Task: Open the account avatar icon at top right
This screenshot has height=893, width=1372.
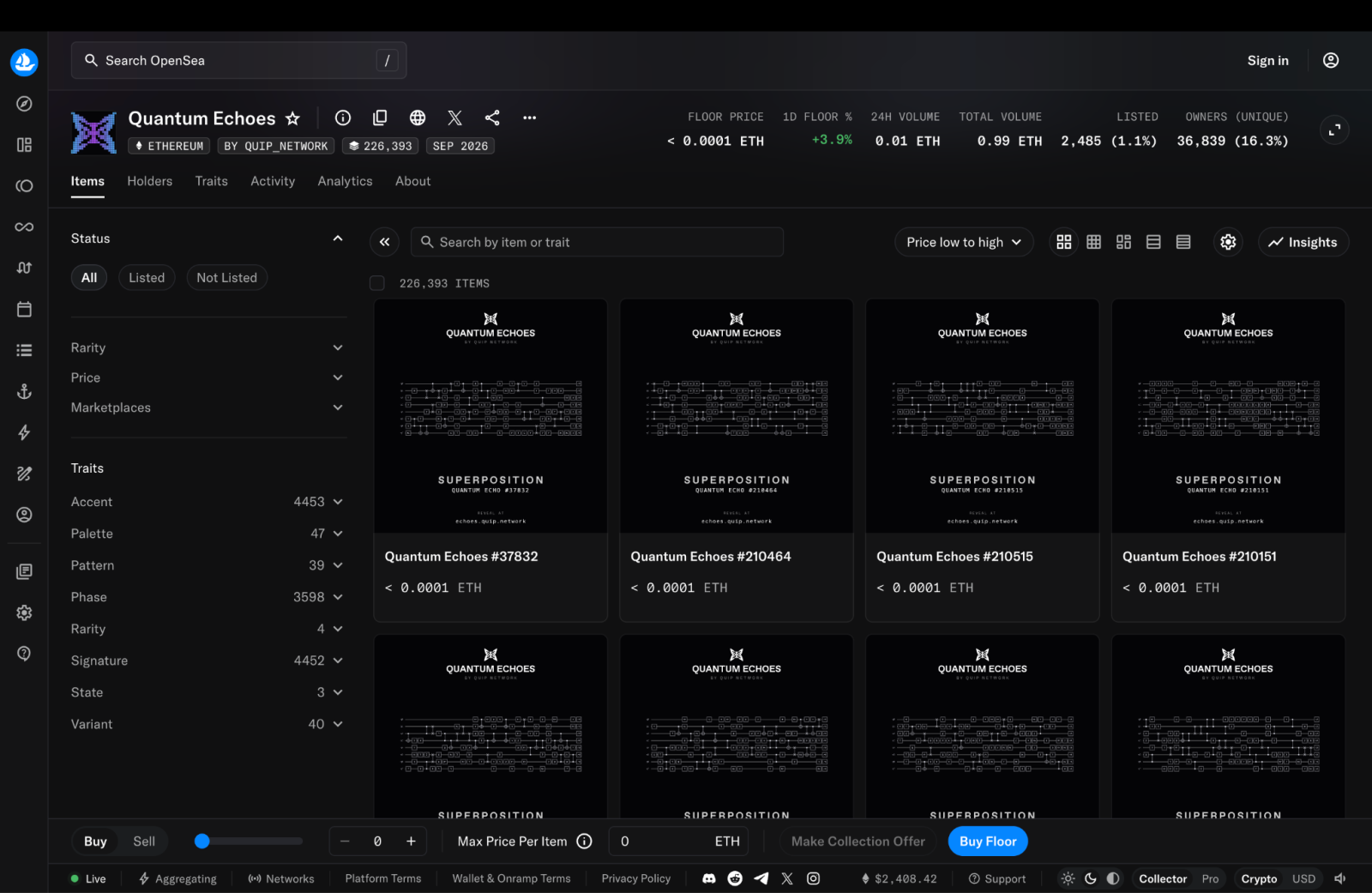Action: (x=1331, y=60)
